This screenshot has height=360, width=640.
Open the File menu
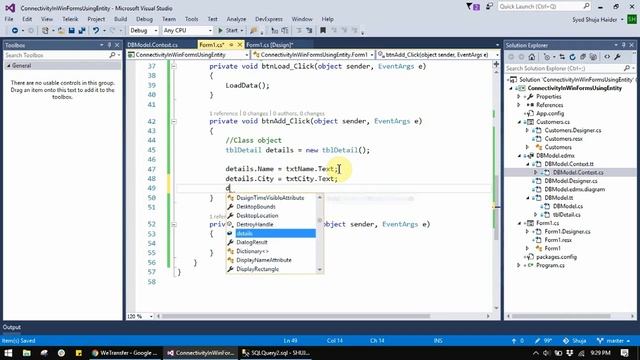(x=9, y=19)
